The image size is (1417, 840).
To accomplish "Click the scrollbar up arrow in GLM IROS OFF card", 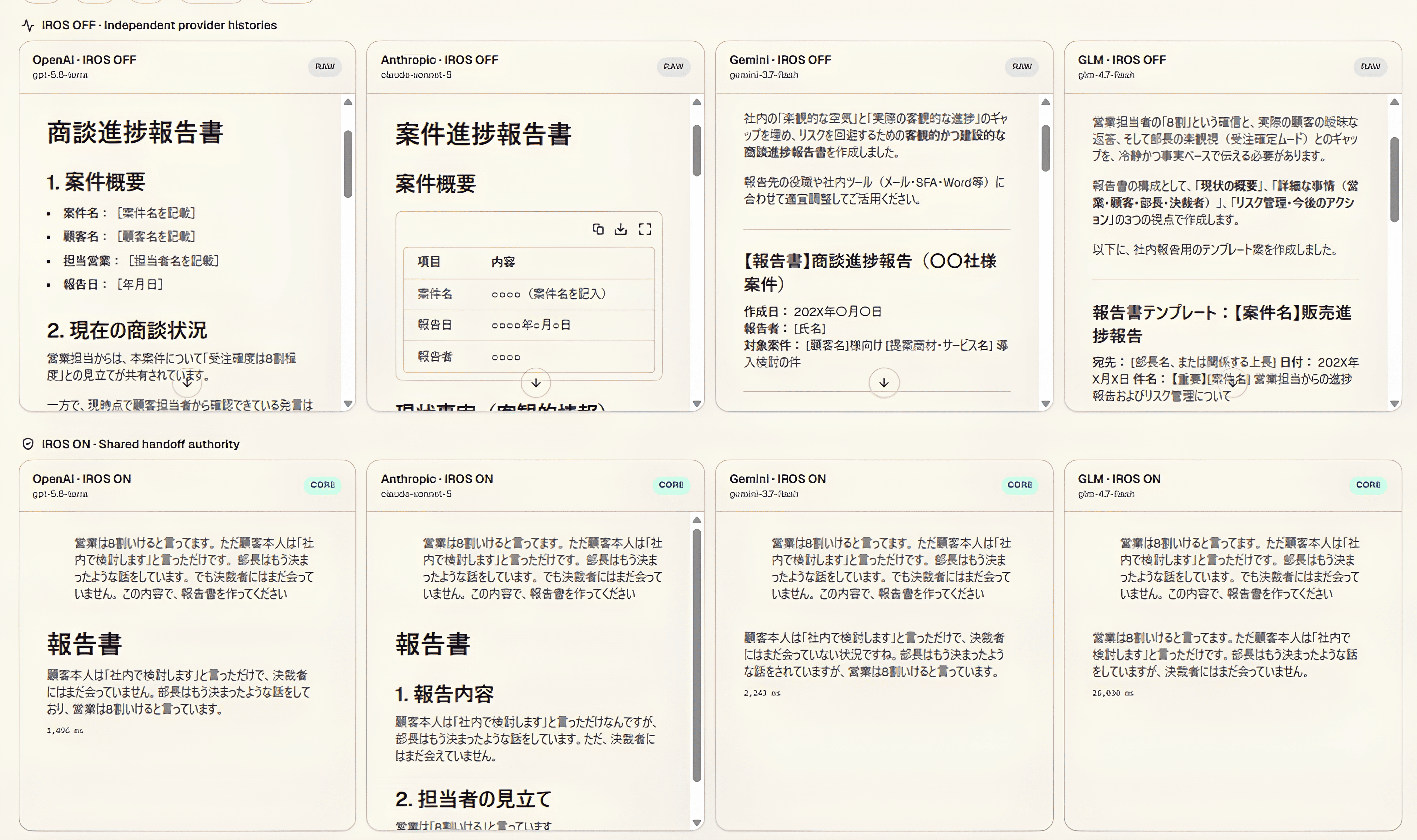I will click(1394, 102).
